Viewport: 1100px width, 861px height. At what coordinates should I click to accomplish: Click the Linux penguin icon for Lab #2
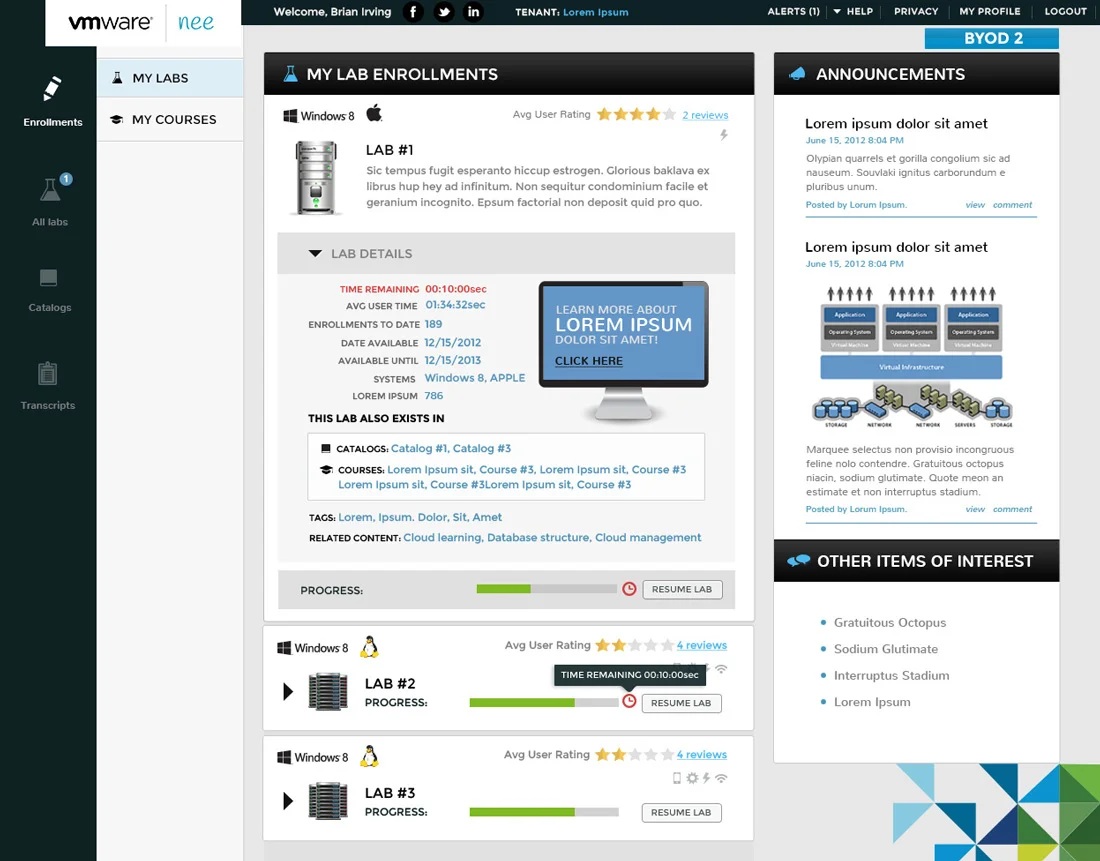(369, 646)
